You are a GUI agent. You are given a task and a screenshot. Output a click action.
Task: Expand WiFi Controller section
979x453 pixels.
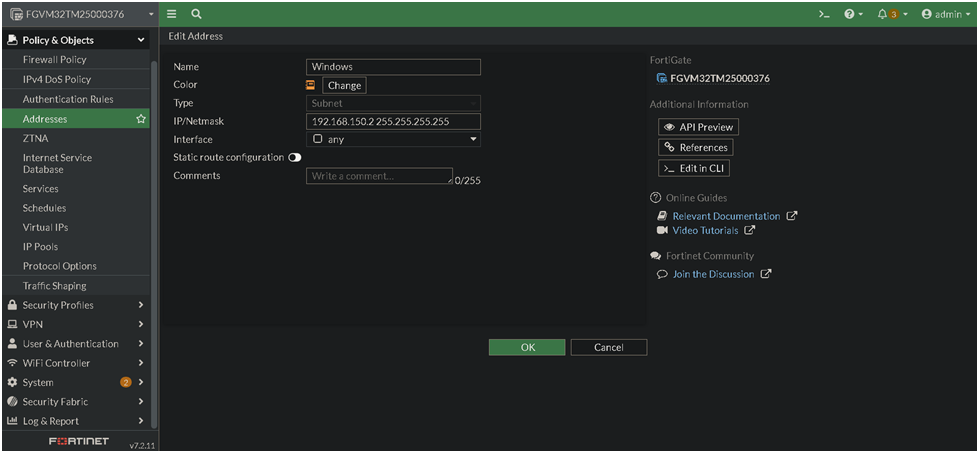75,363
